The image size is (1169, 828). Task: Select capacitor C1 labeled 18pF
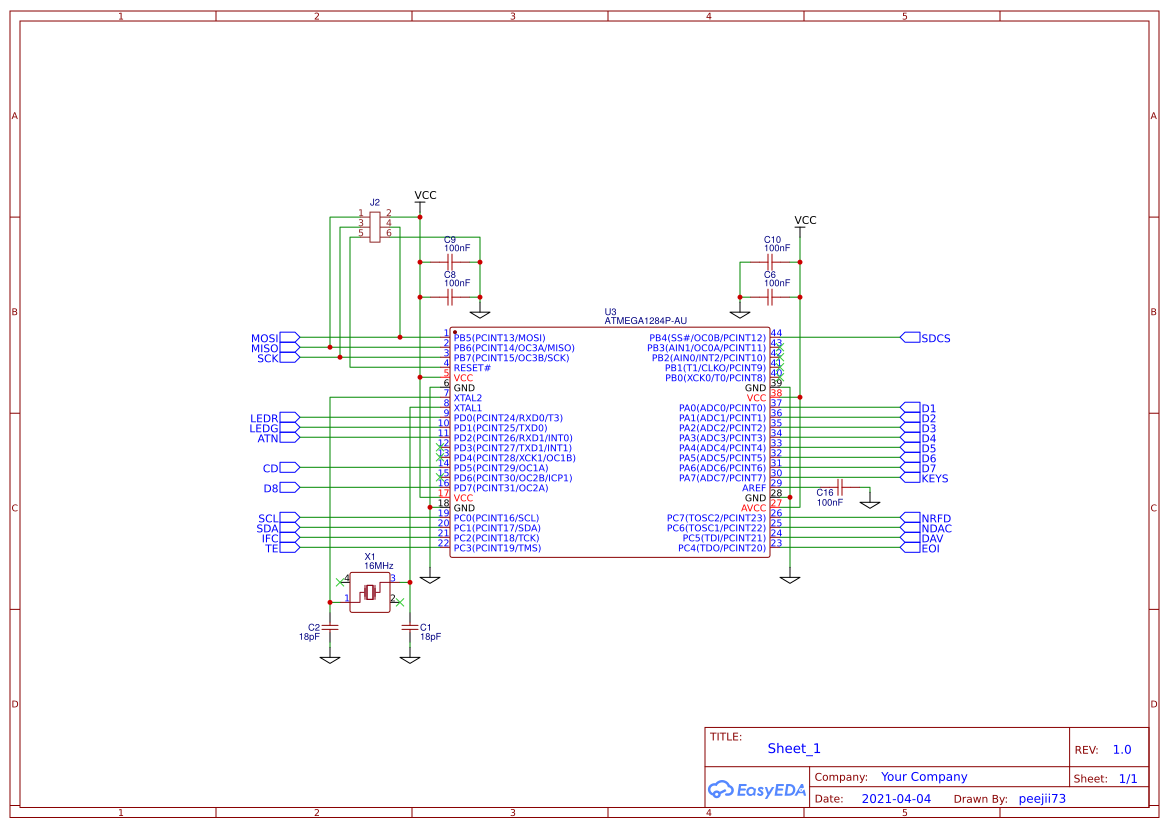410,625
